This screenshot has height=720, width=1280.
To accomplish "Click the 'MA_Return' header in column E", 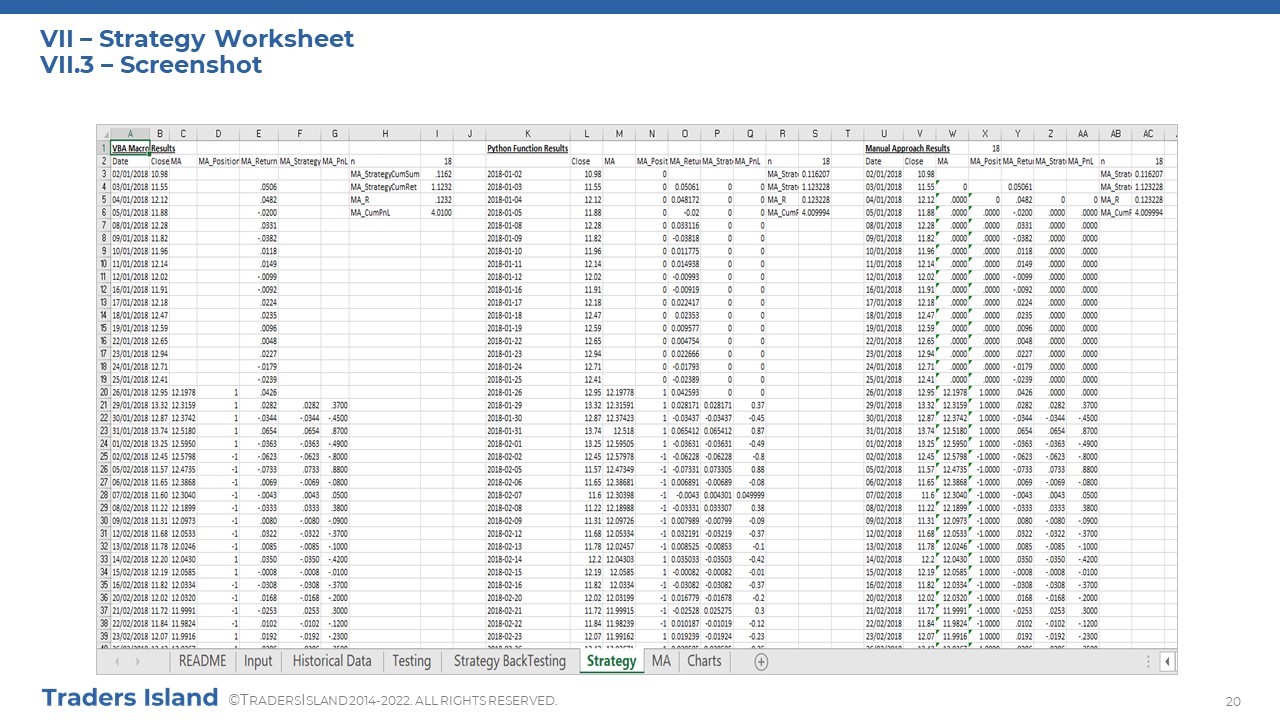I will [x=258, y=160].
